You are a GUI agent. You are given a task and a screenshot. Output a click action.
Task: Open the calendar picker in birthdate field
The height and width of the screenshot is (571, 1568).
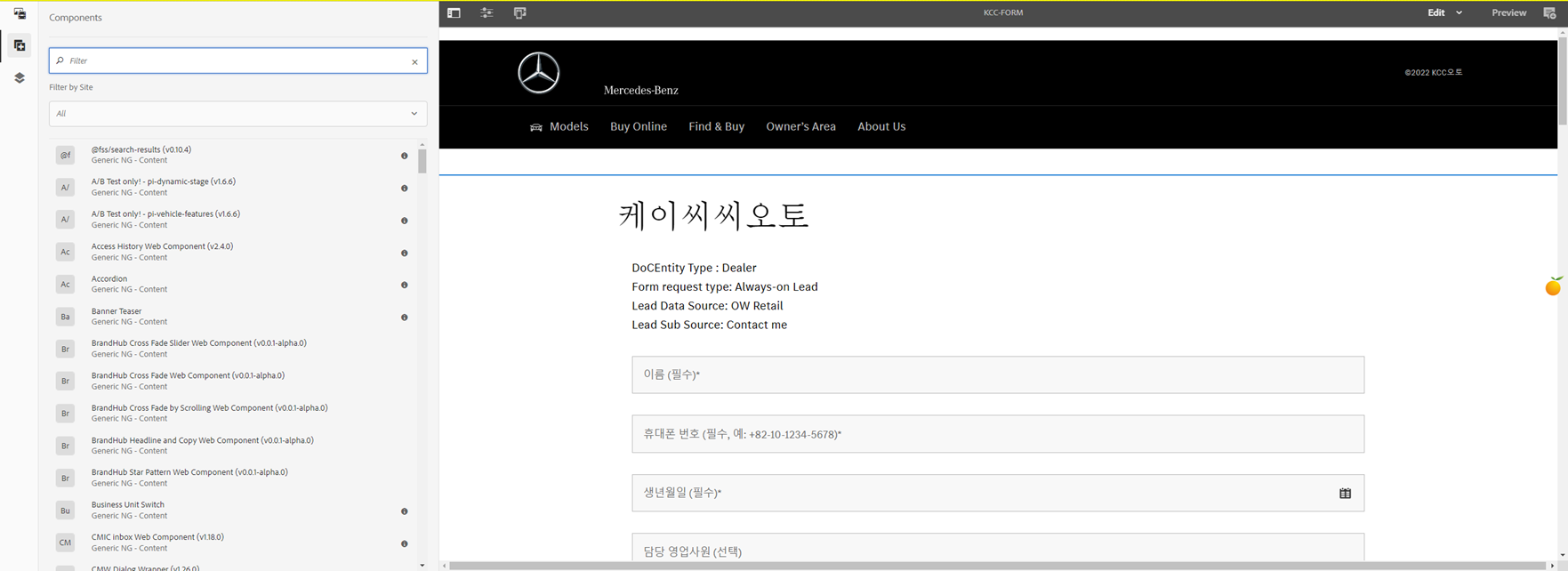click(1345, 494)
